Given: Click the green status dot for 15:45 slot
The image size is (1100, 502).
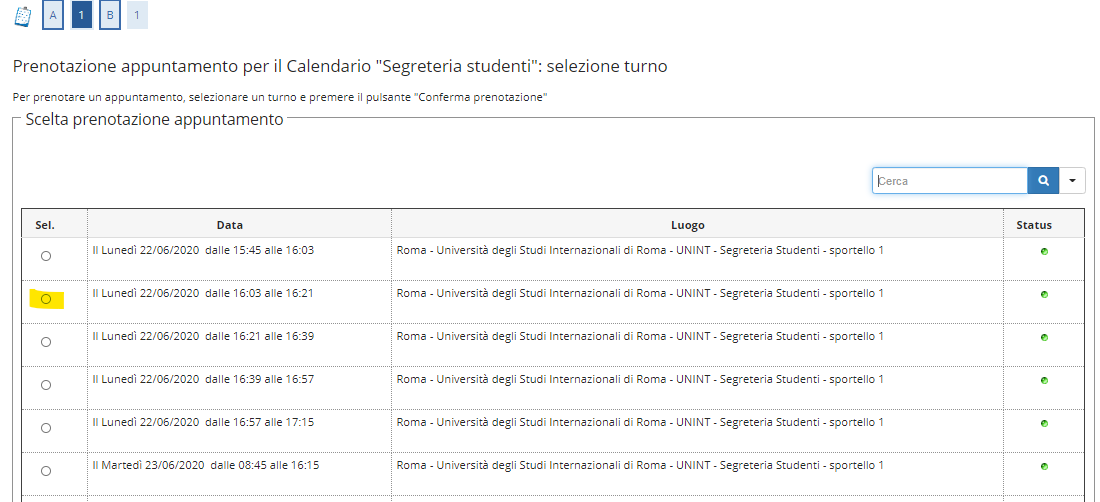Looking at the screenshot, I should (1044, 251).
